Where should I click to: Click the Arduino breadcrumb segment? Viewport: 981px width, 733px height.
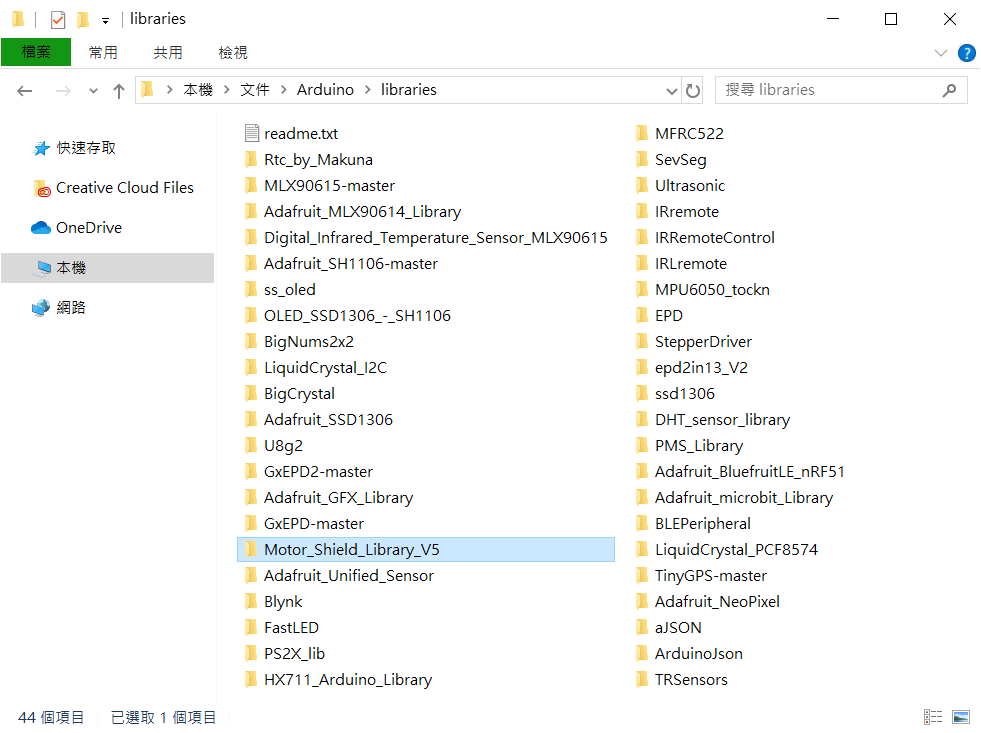click(x=325, y=90)
